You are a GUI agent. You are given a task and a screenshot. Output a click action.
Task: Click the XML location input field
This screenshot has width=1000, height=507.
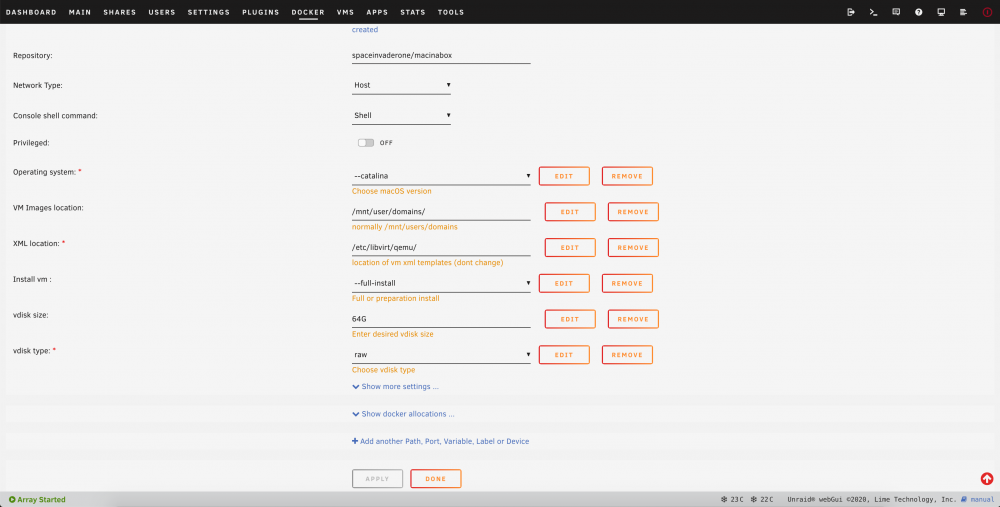point(441,247)
